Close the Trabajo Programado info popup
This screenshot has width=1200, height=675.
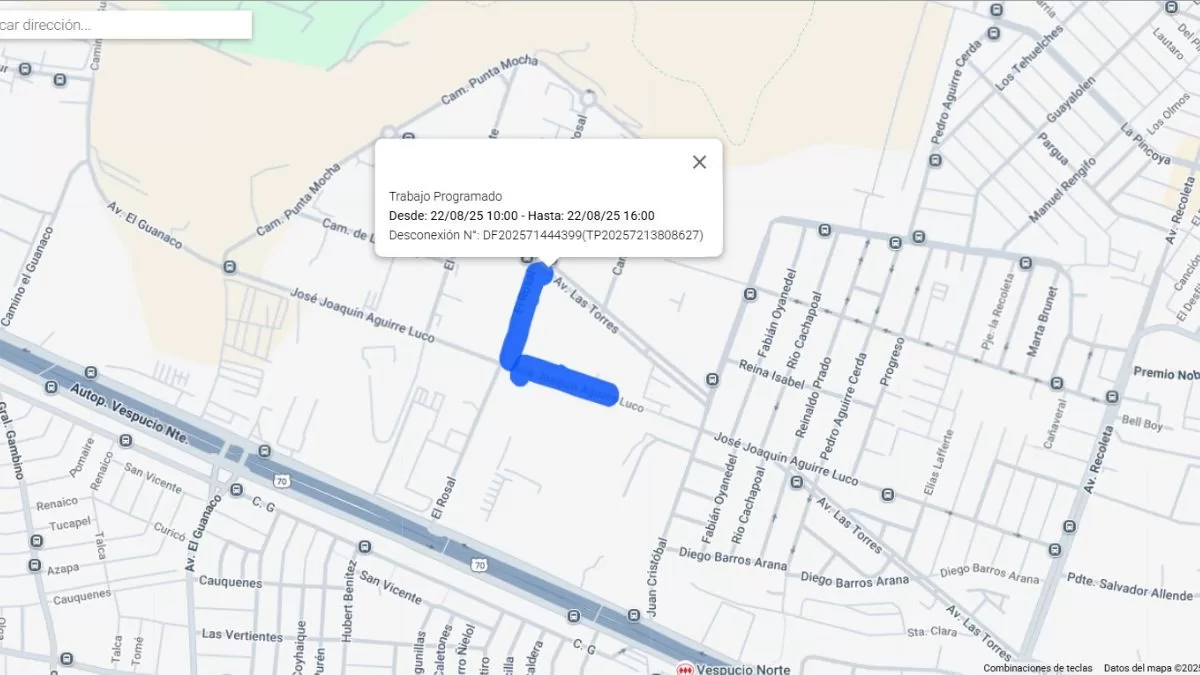click(699, 162)
